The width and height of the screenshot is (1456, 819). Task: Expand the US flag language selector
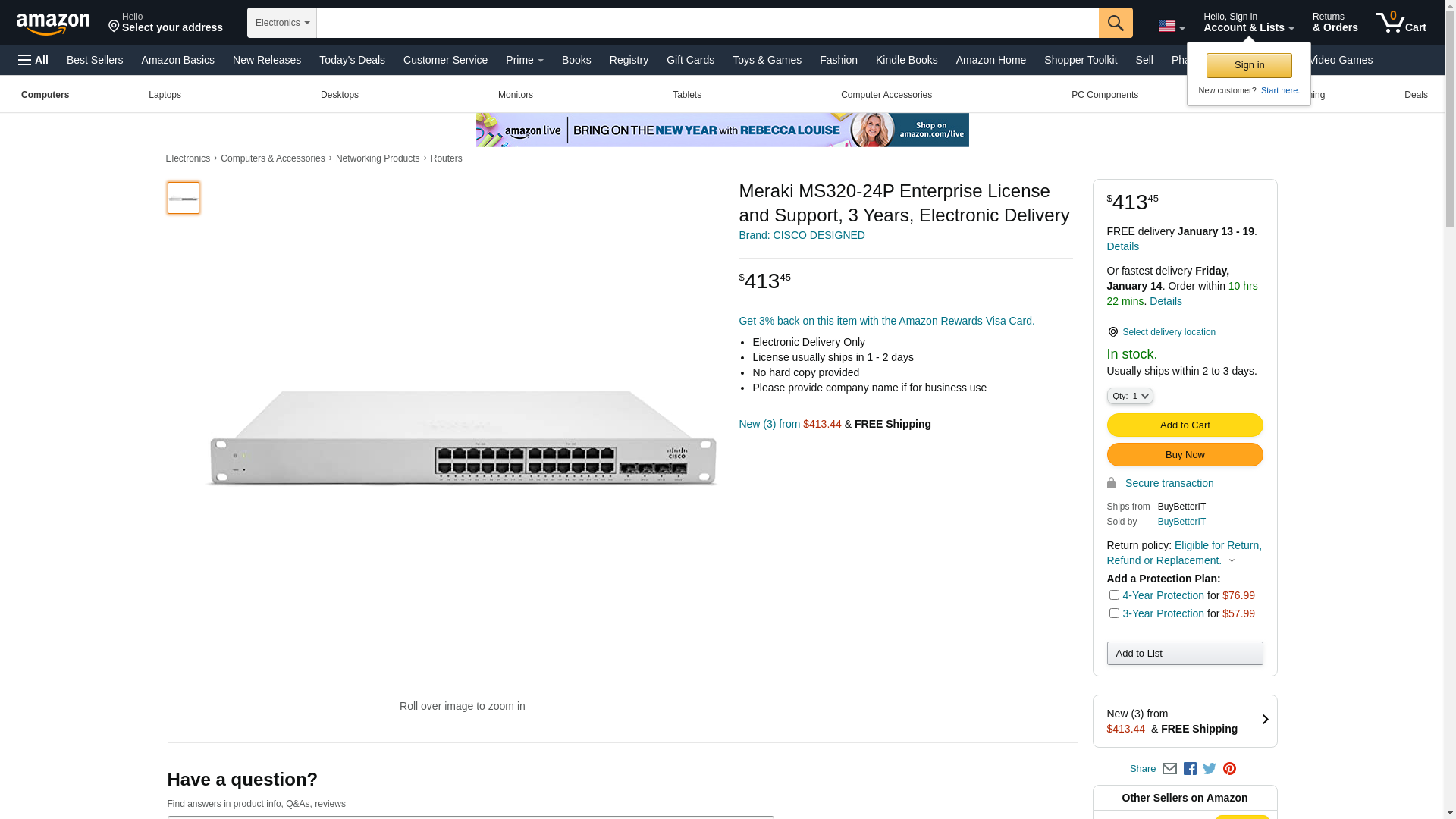pos(1171,27)
